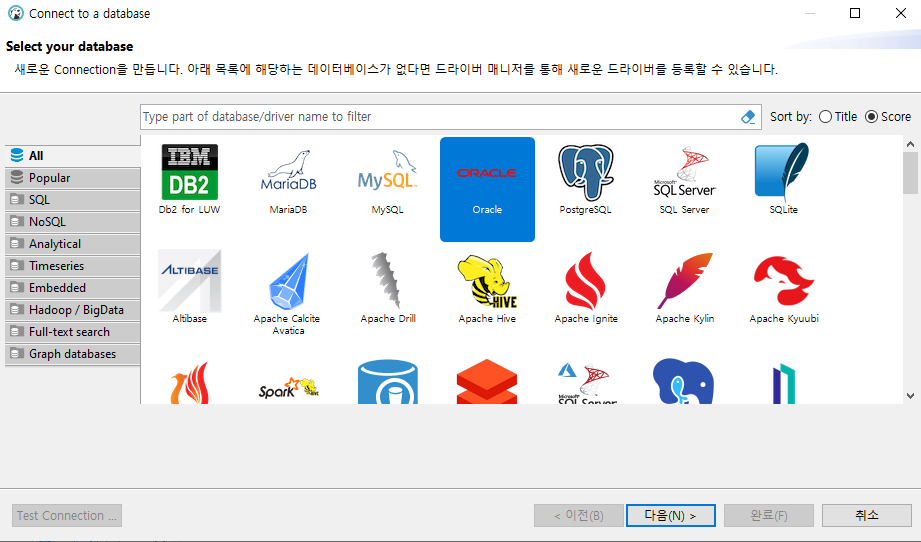921x542 pixels.
Task: Sort databases by Title
Action: pos(838,117)
